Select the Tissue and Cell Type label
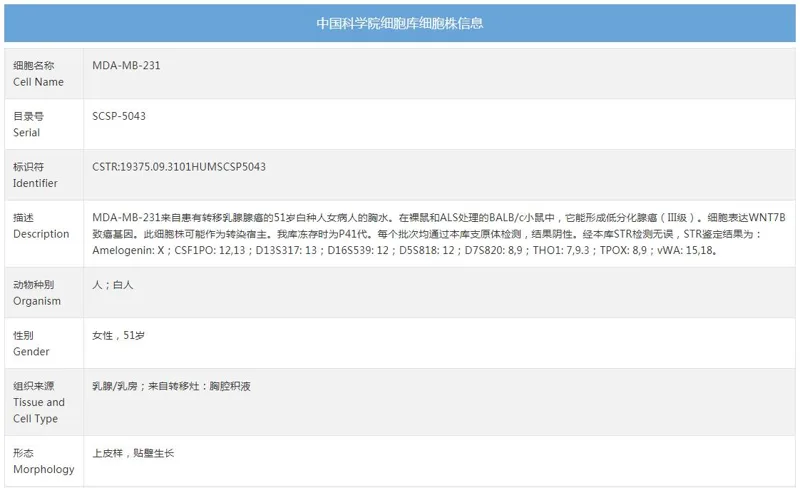 point(39,402)
